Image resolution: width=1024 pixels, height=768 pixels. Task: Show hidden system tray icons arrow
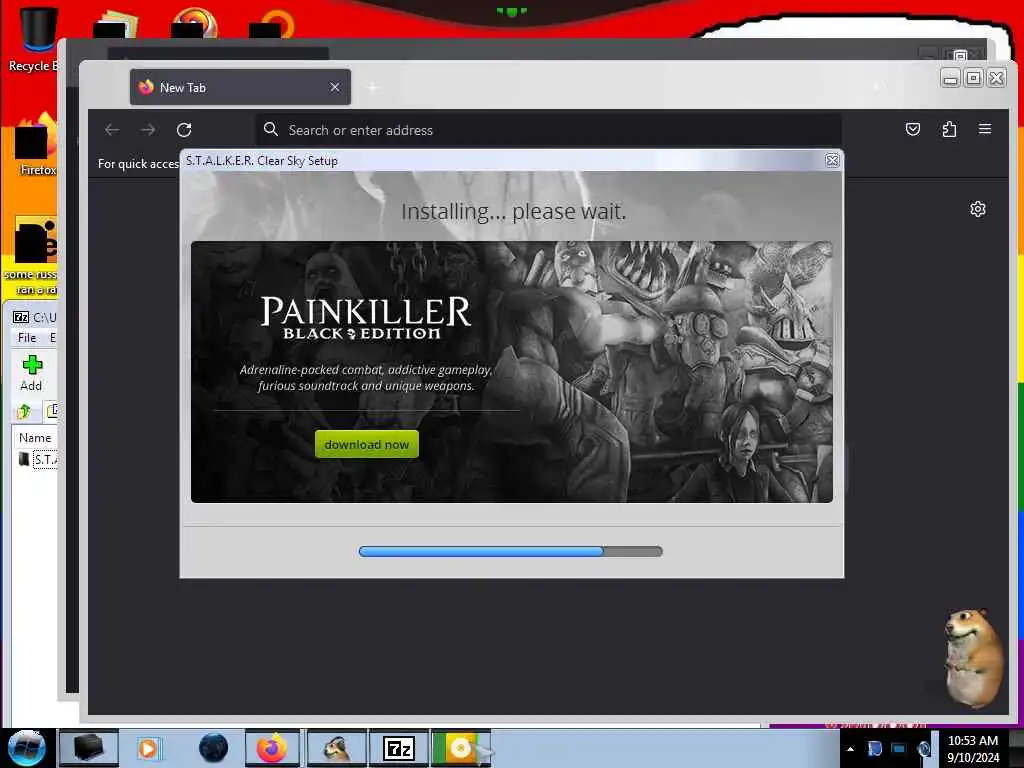850,748
